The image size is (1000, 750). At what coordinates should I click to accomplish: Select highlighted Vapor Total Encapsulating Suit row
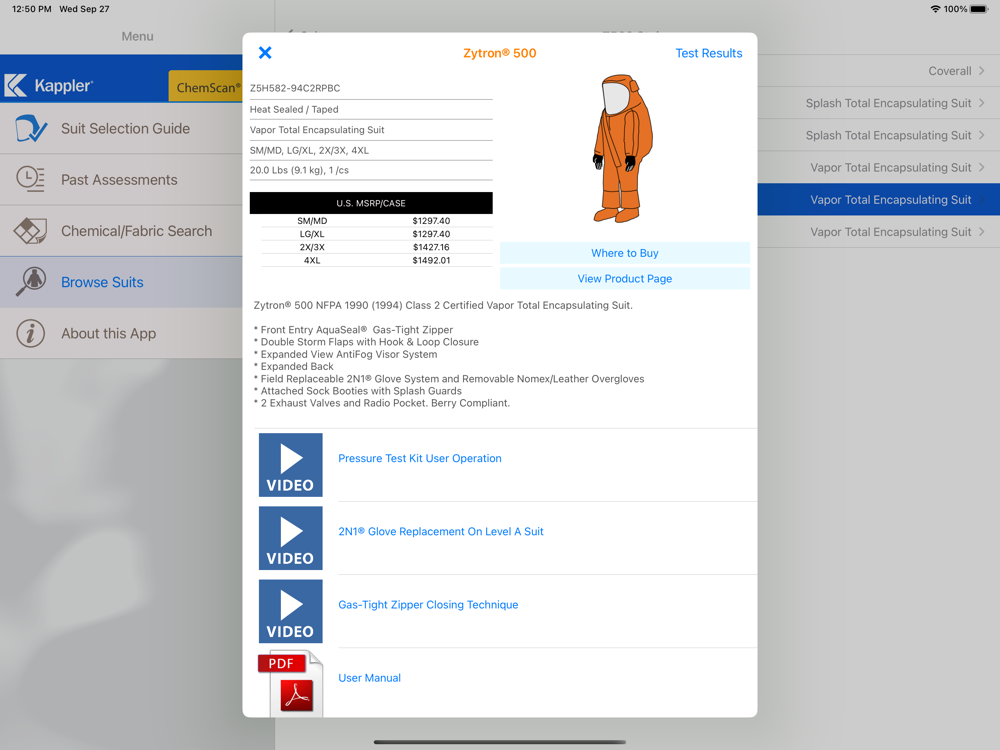879,200
